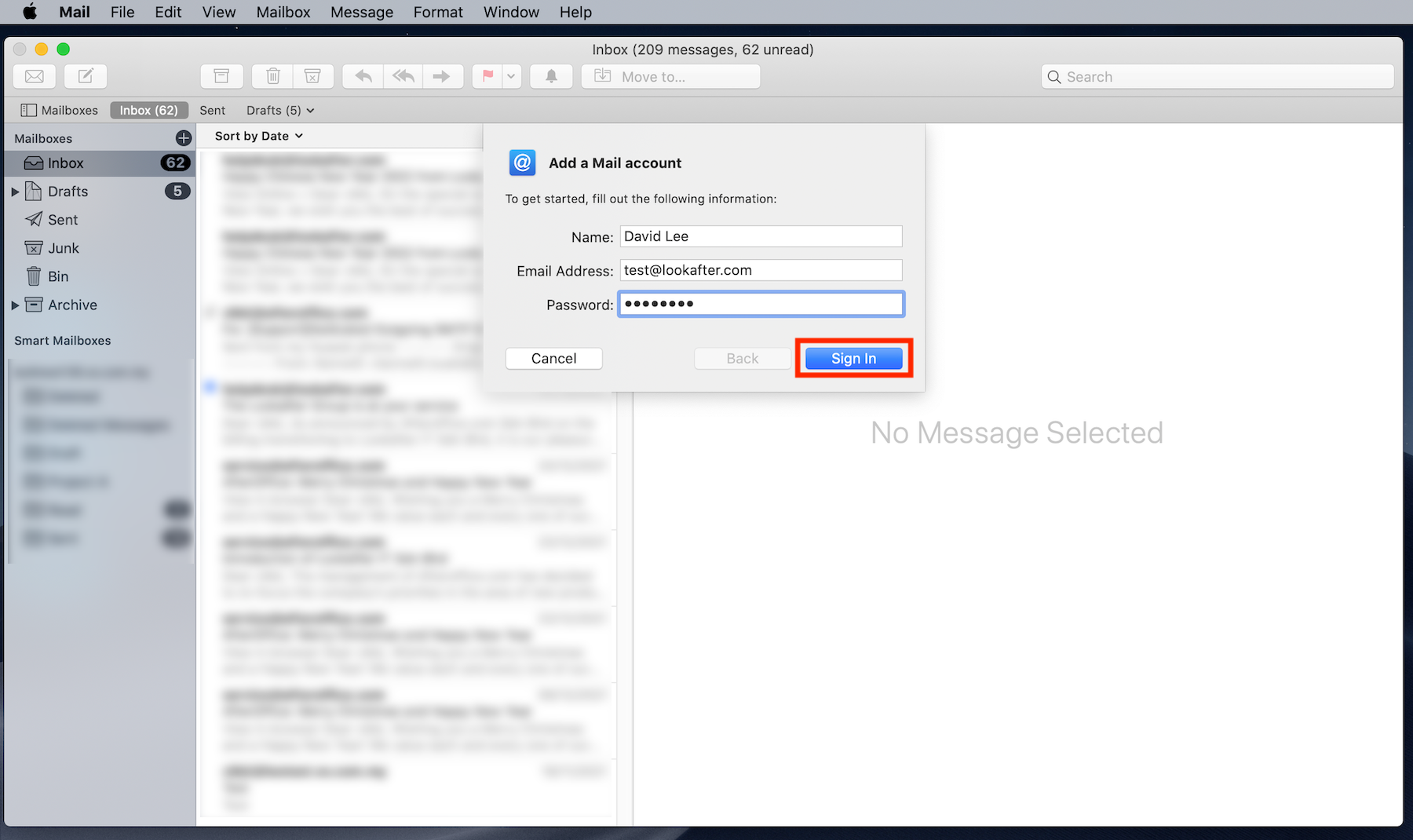
Task: Click the Reply All double-arrow icon
Action: coord(403,76)
